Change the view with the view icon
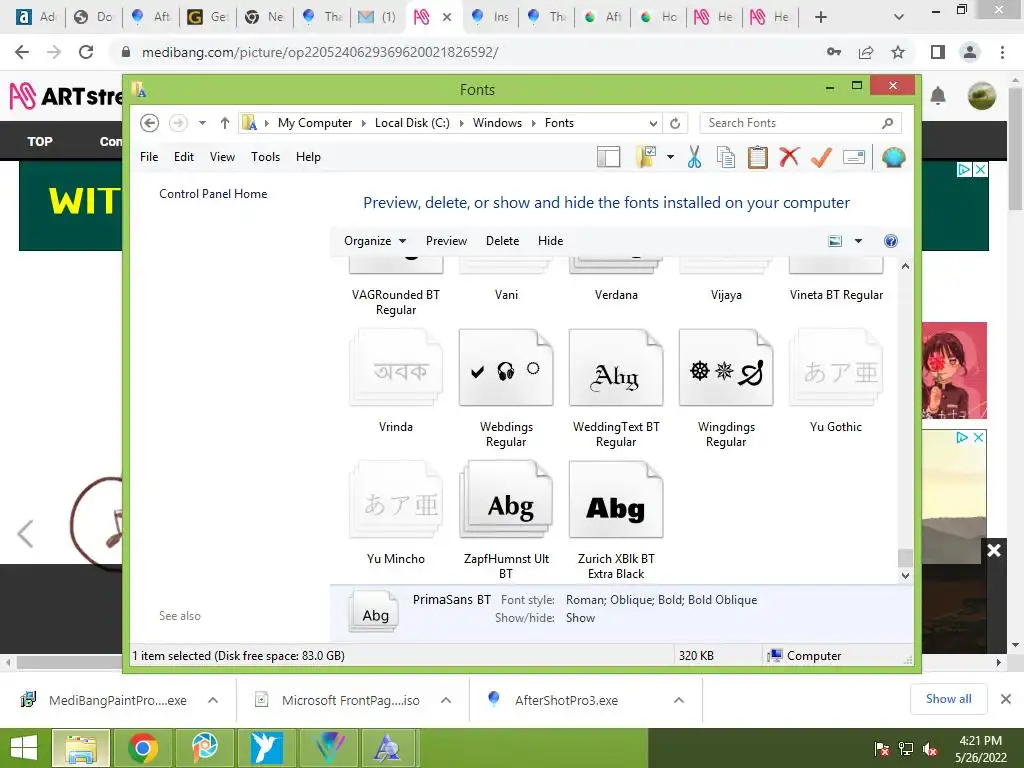The image size is (1024, 768). [835, 241]
